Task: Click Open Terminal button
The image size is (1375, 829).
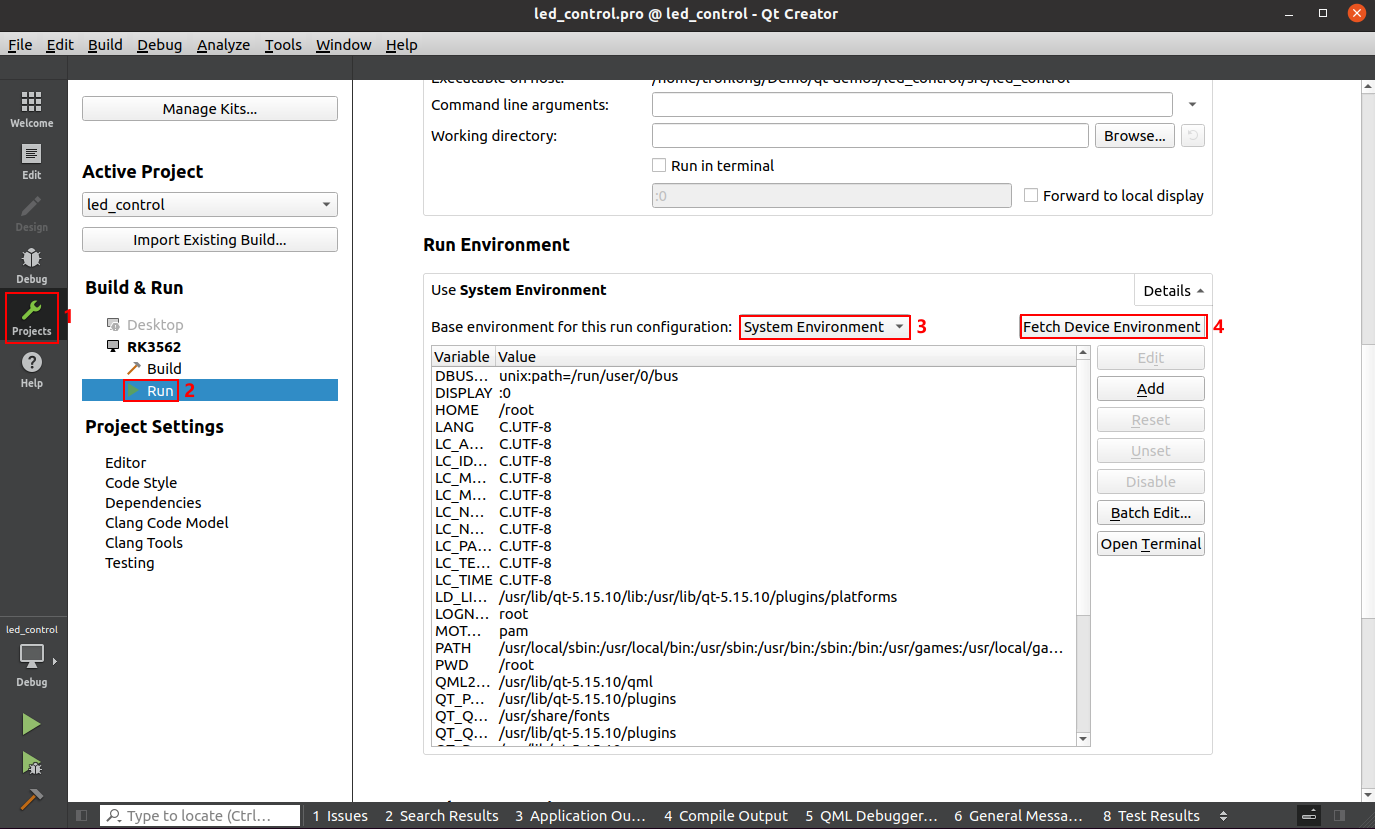Action: (1151, 544)
